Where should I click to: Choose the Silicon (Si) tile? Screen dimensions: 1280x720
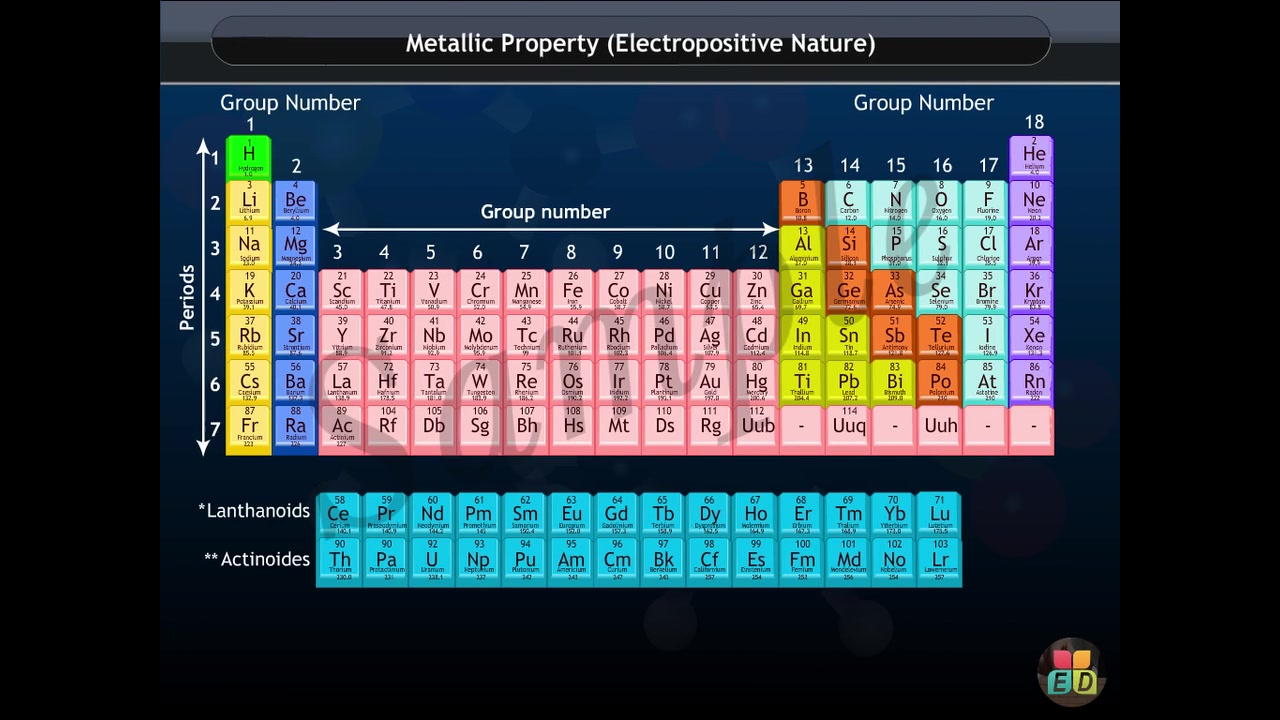tap(848, 247)
